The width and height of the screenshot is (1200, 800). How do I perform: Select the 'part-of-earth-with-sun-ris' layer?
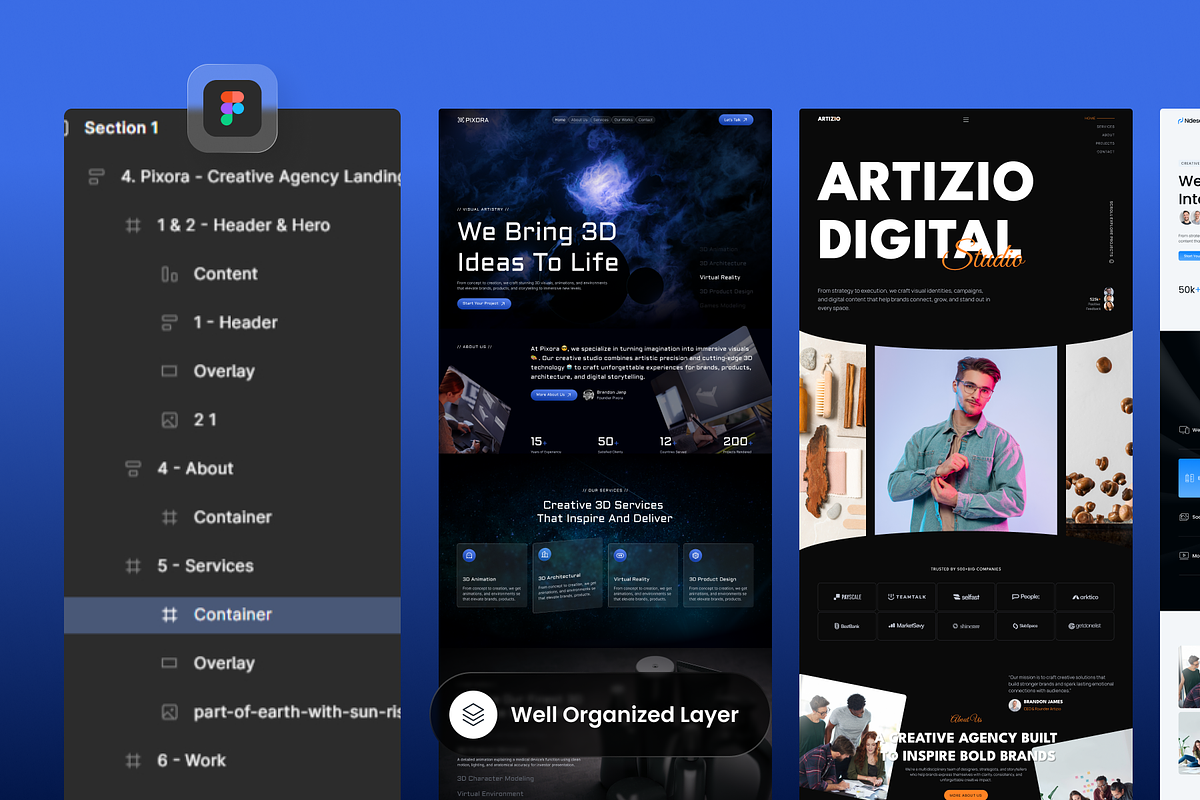click(x=232, y=712)
